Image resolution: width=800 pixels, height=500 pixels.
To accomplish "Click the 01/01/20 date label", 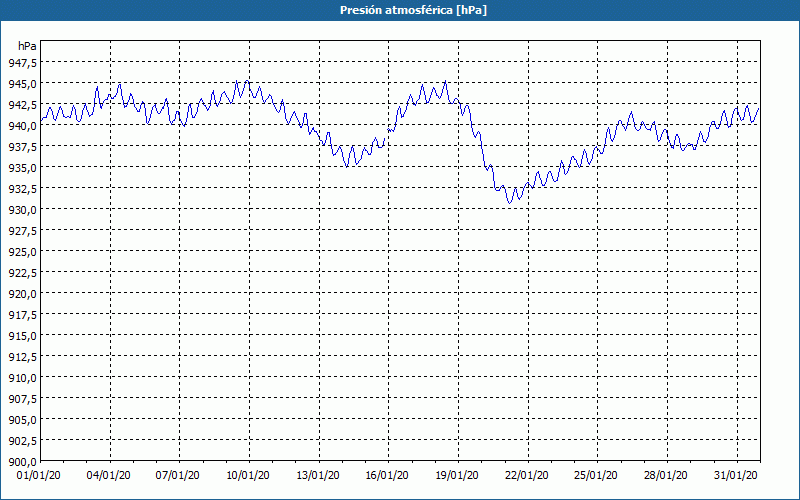I will coord(39,476).
